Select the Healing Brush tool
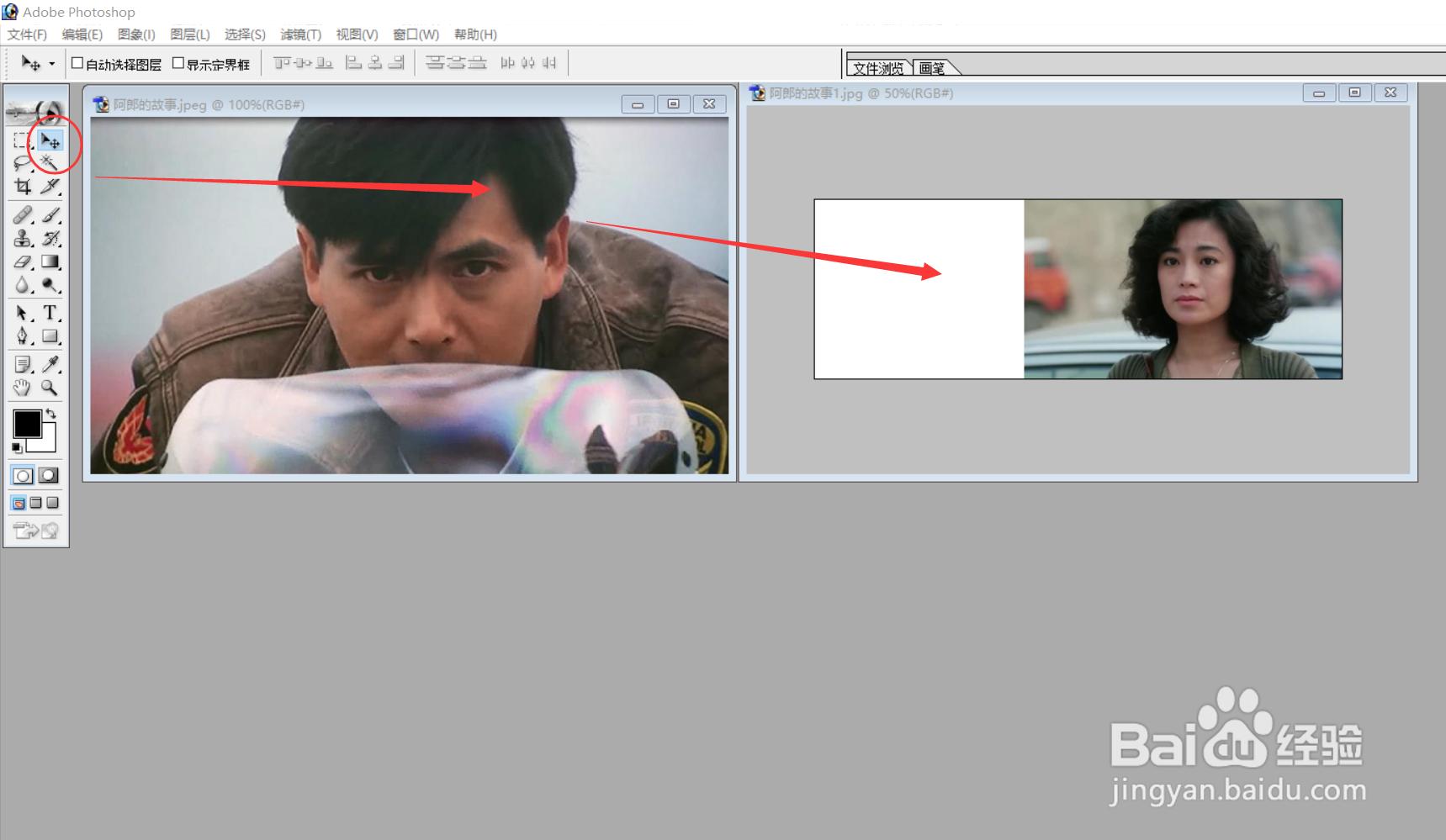 click(22, 215)
